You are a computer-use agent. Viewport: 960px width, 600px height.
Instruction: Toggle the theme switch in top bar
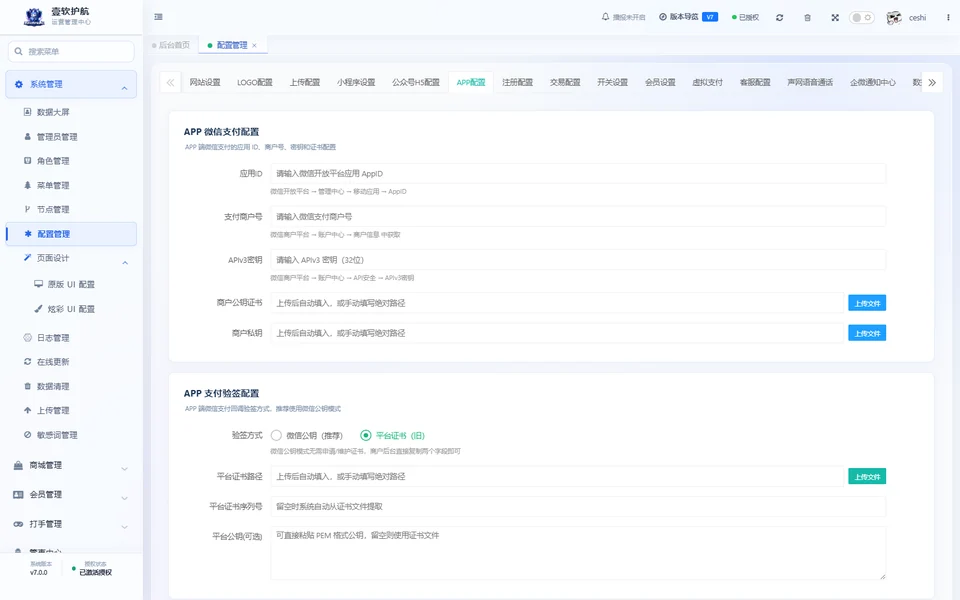pos(861,18)
